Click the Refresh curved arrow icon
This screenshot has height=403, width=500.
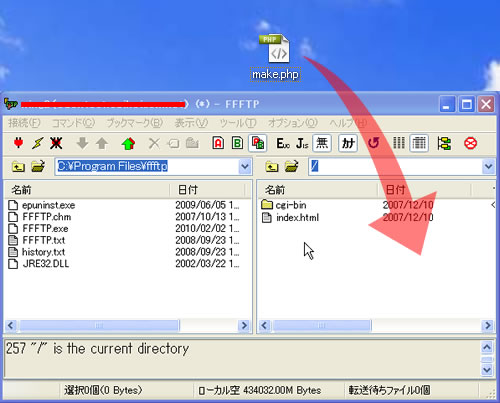coord(374,143)
